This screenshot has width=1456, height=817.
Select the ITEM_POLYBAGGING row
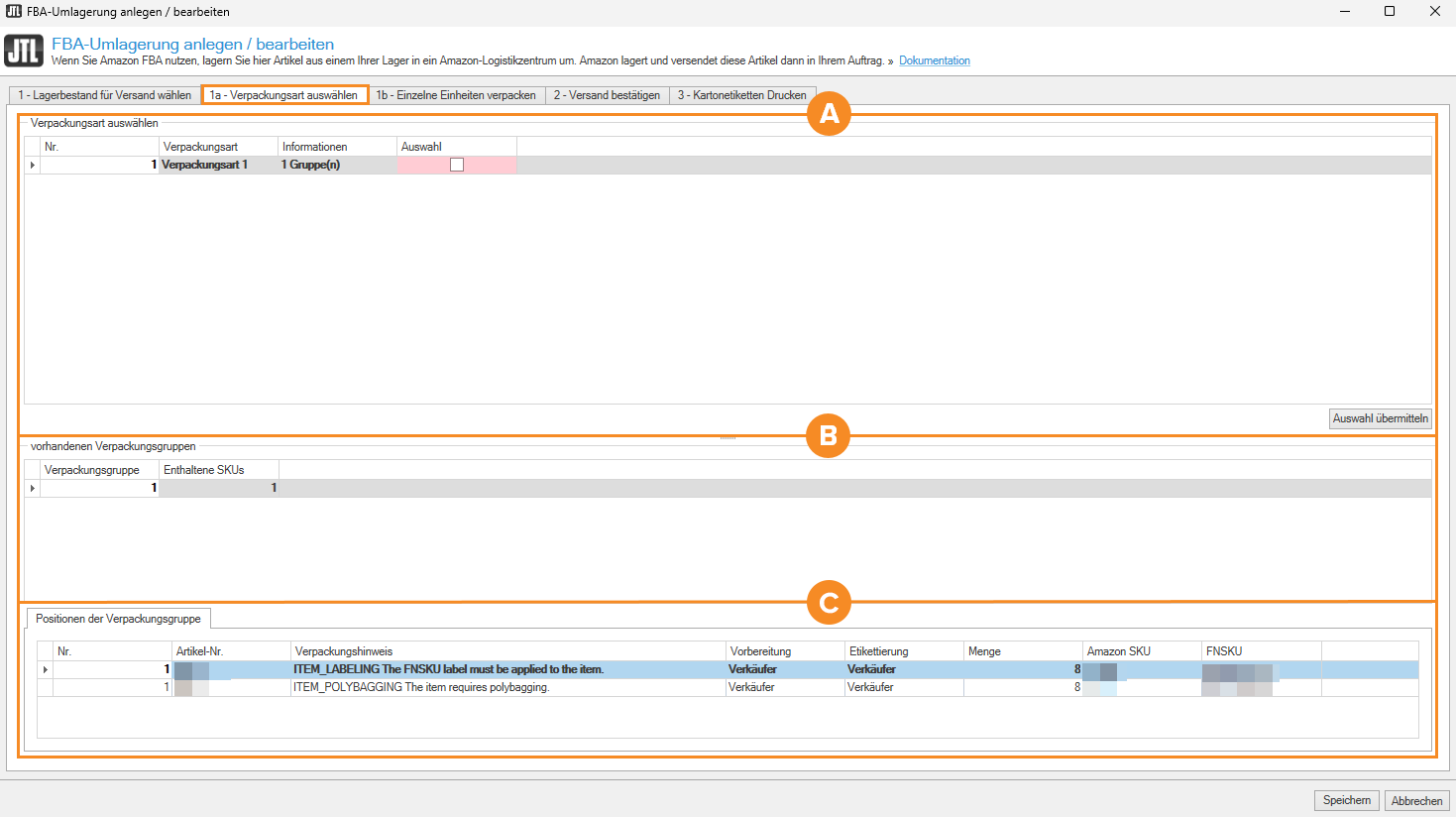click(x=420, y=687)
